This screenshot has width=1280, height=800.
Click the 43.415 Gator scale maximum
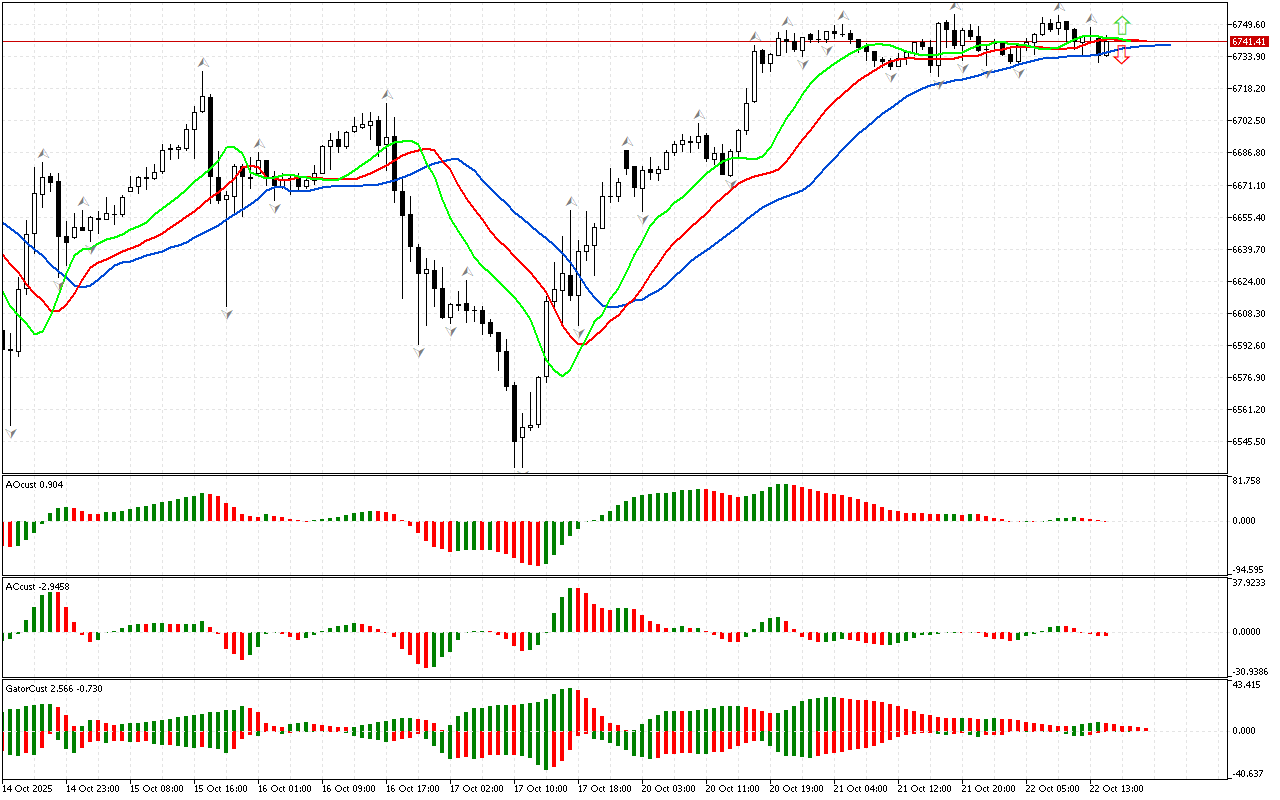[x=1247, y=685]
